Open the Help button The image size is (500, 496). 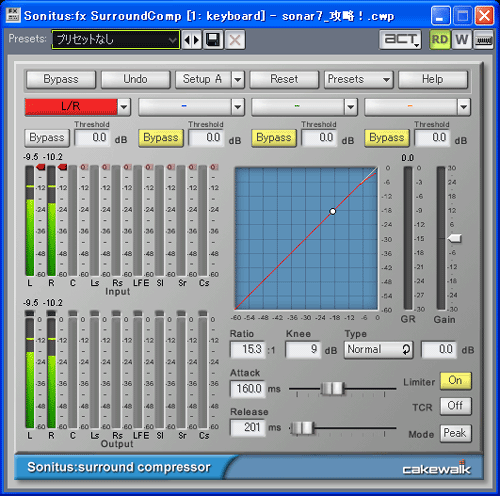coord(433,79)
